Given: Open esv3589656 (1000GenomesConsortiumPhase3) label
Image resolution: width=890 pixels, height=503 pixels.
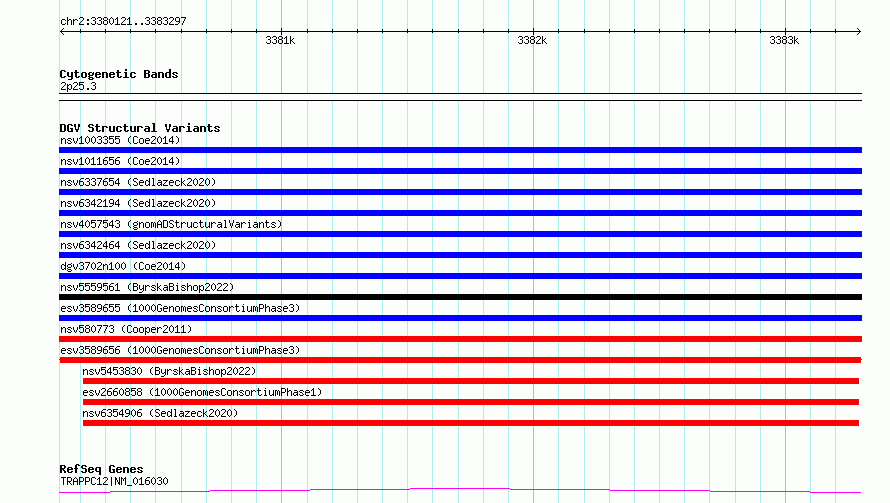Looking at the screenshot, I should 180,350.
